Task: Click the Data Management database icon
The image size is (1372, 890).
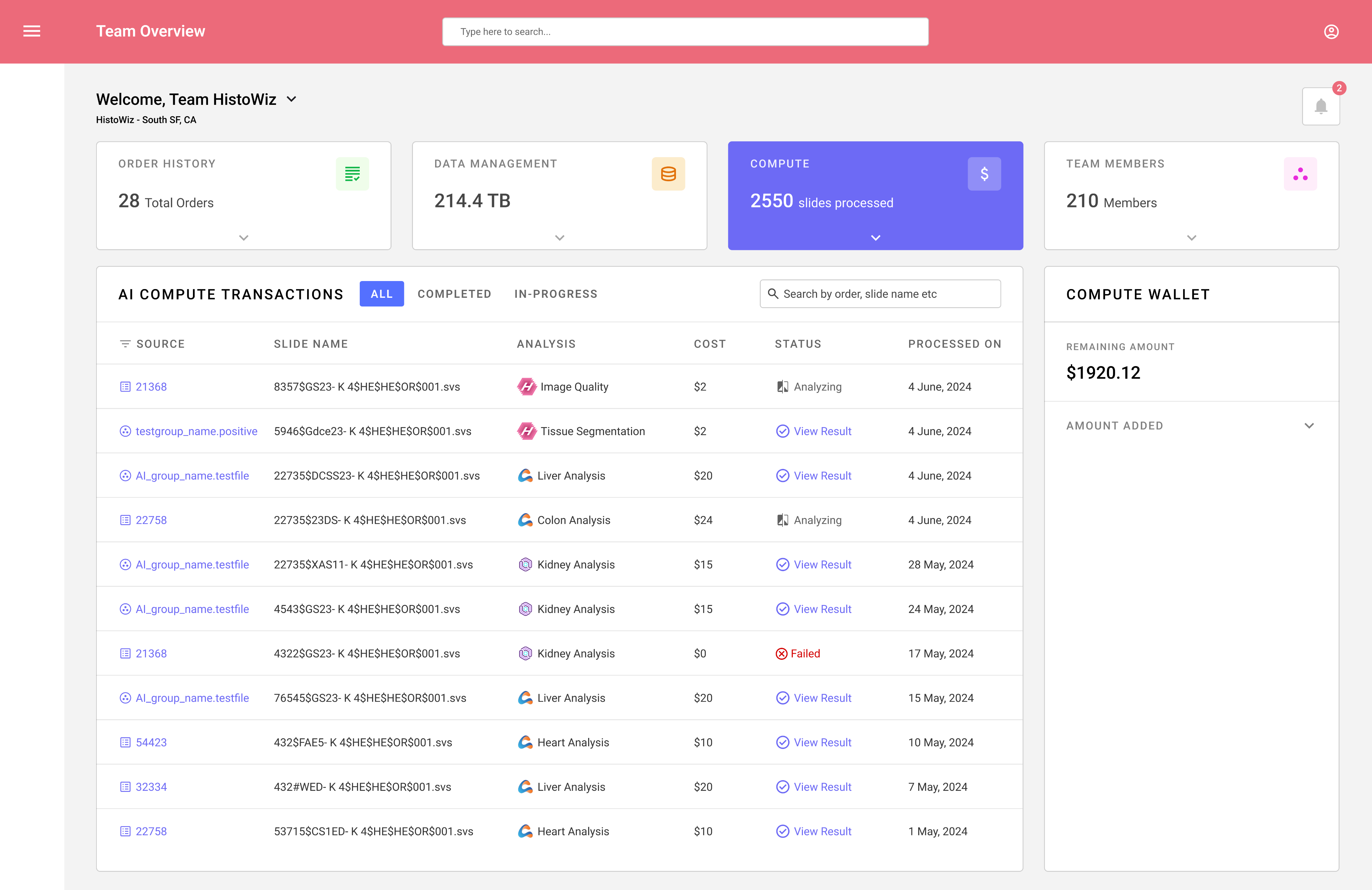Action: [x=668, y=174]
